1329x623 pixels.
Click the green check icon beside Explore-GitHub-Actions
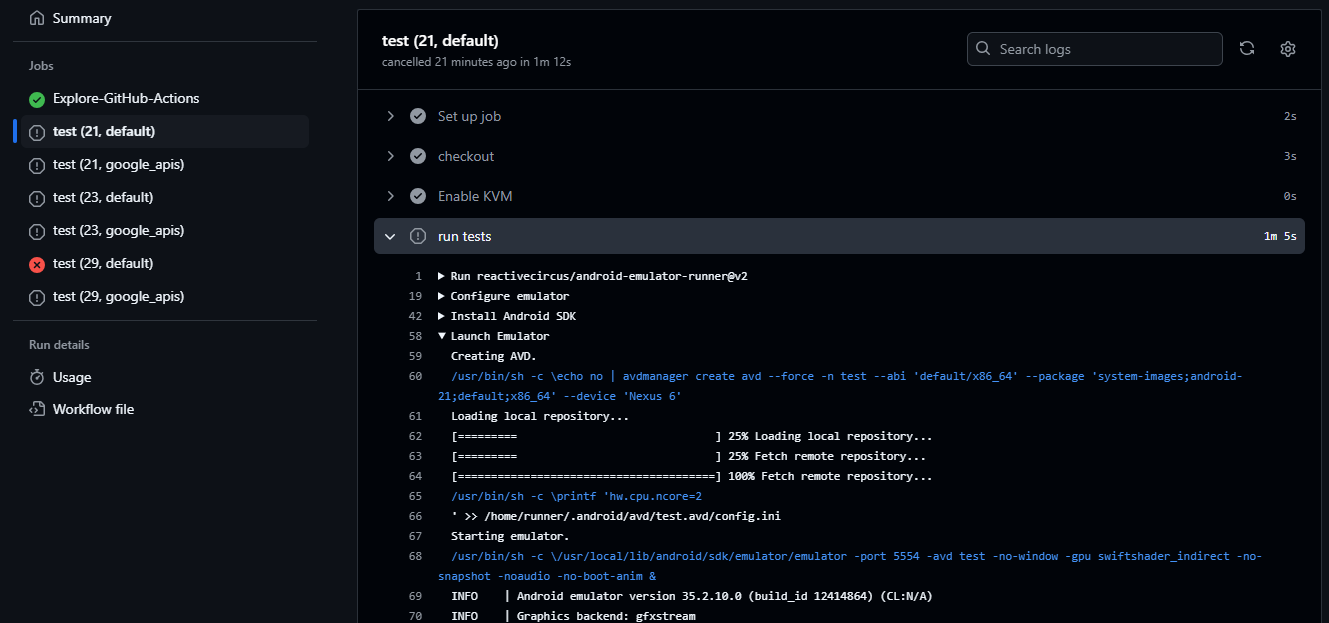(35, 98)
